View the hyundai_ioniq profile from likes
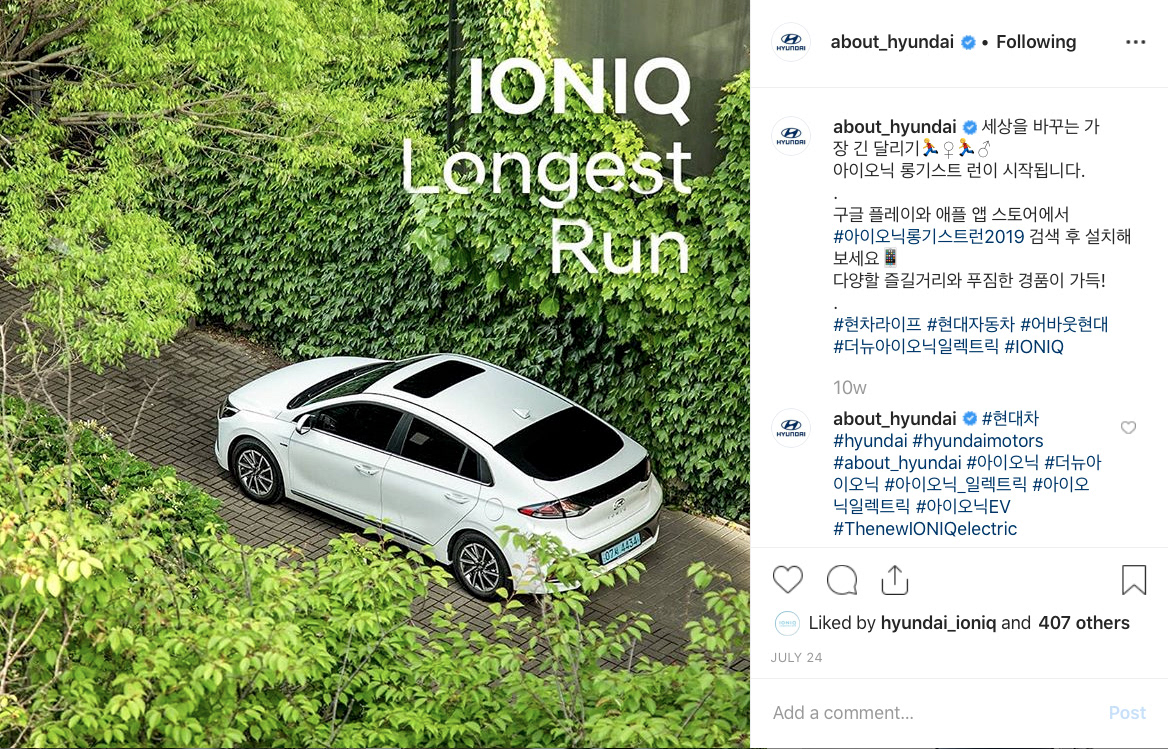Viewport: 1168px width, 749px height. pyautogui.click(x=938, y=623)
